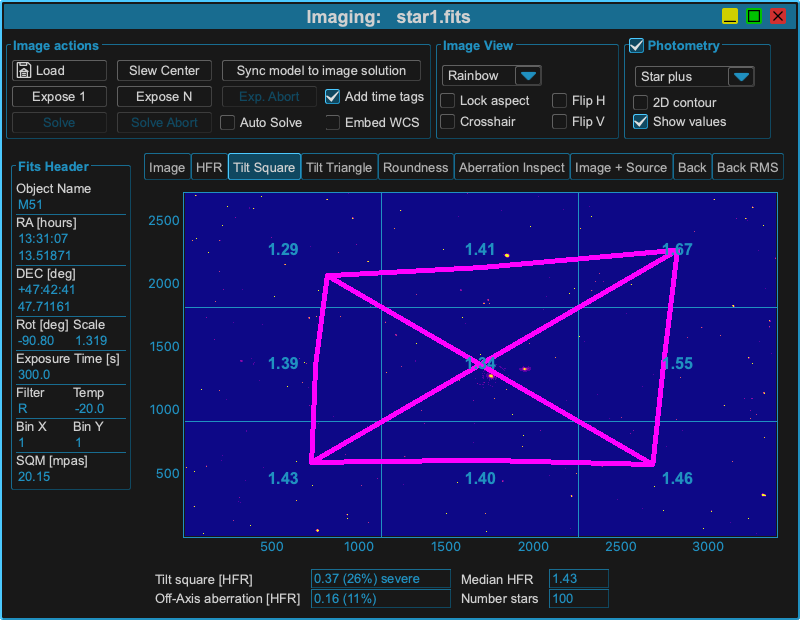Enable Flip V checkbox
Image resolution: width=800 pixels, height=620 pixels.
pos(559,121)
